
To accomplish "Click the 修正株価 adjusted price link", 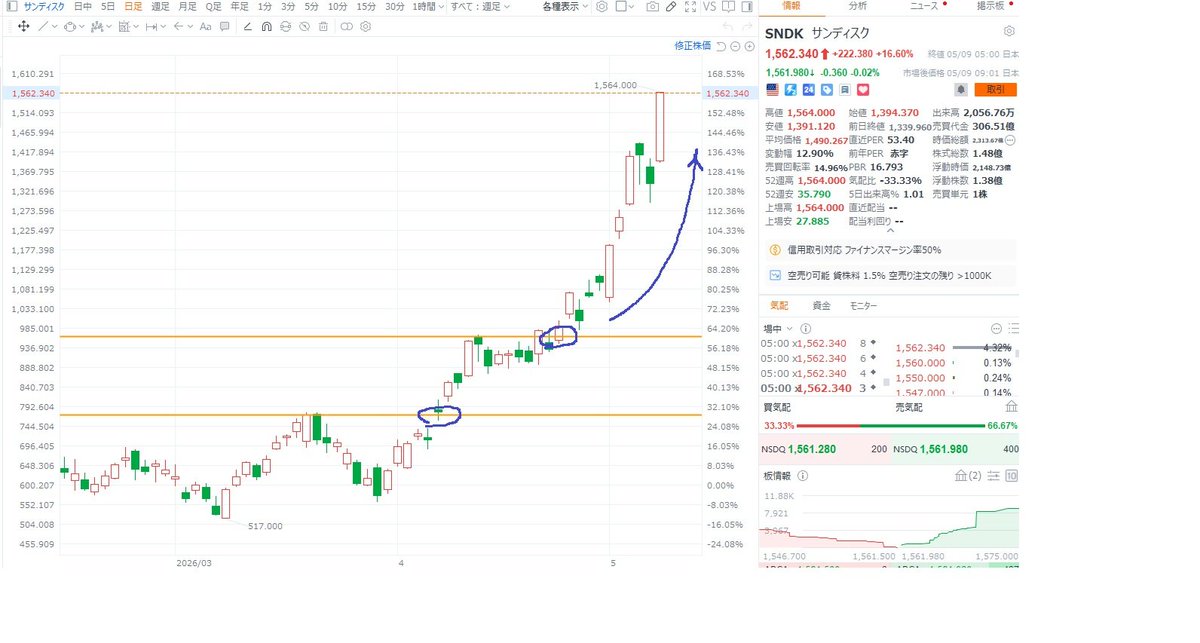I will pyautogui.click(x=693, y=46).
